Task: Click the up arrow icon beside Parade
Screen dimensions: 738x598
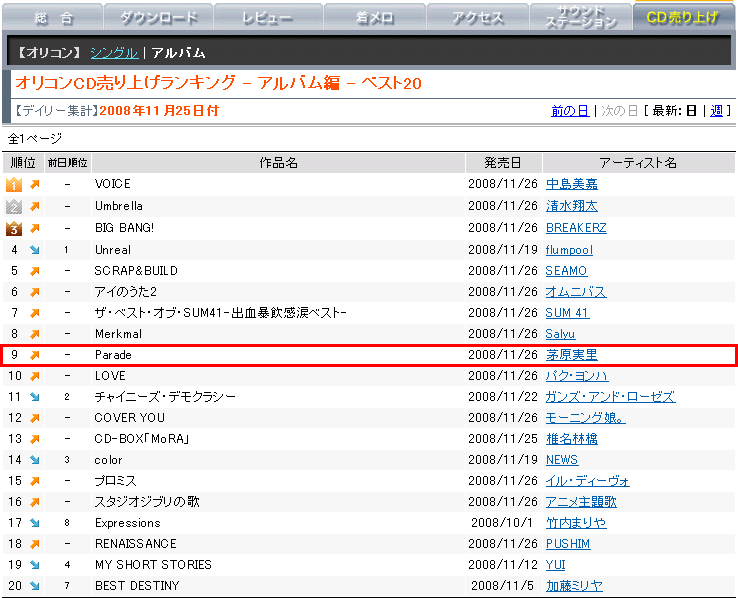Action: point(35,355)
